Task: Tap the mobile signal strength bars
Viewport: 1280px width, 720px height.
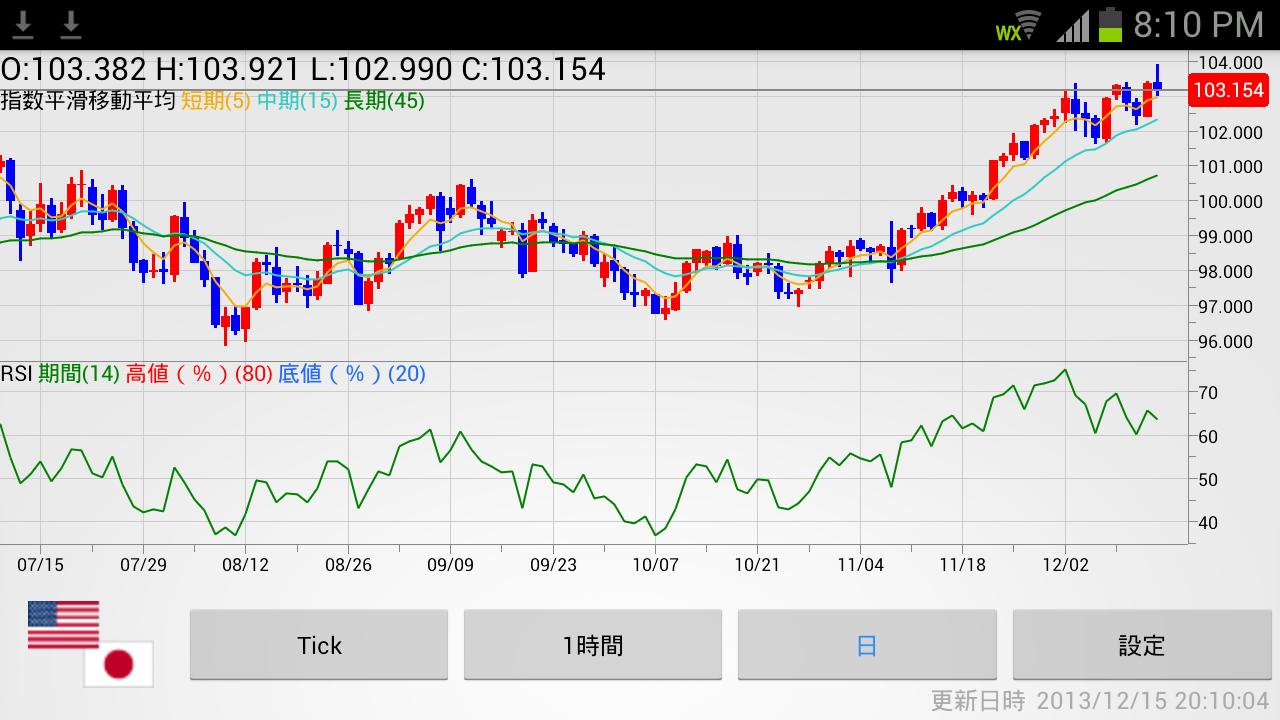Action: pos(1073,26)
